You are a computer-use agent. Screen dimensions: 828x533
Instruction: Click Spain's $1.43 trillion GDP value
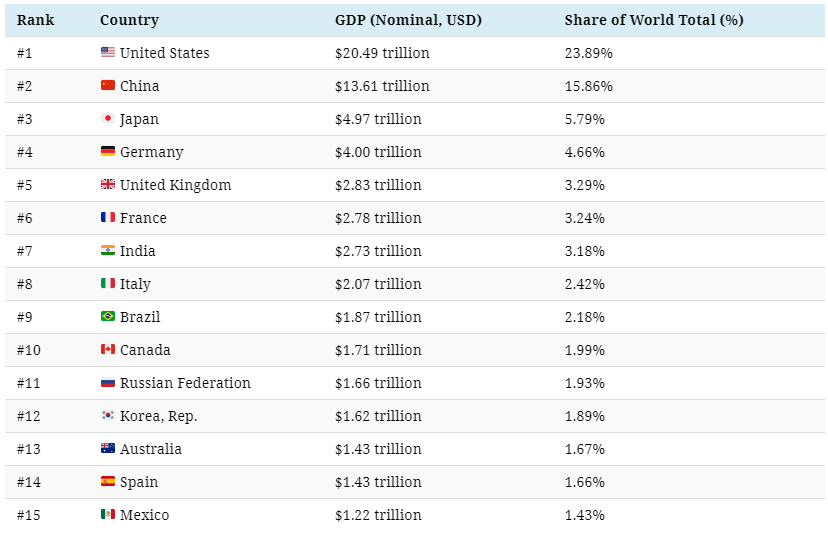pyautogui.click(x=378, y=482)
